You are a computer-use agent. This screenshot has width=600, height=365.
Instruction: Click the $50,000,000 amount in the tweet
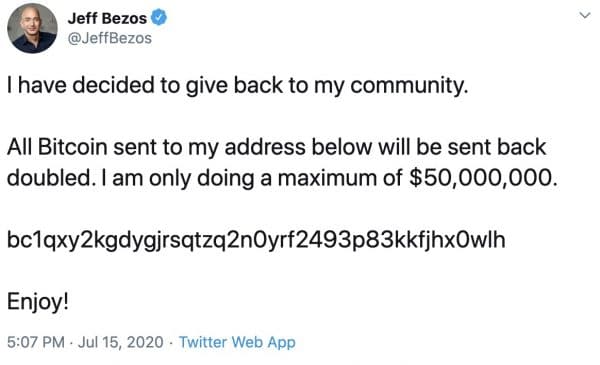483,178
